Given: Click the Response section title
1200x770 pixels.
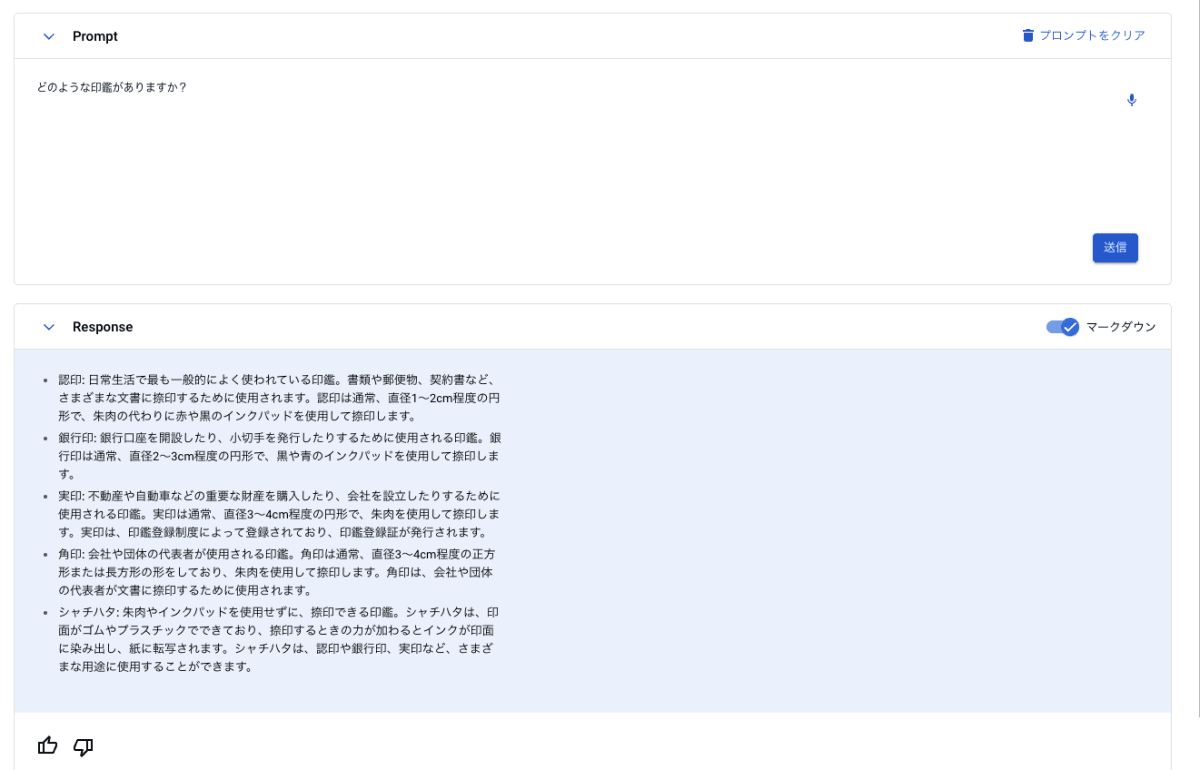Looking at the screenshot, I should click(x=103, y=327).
